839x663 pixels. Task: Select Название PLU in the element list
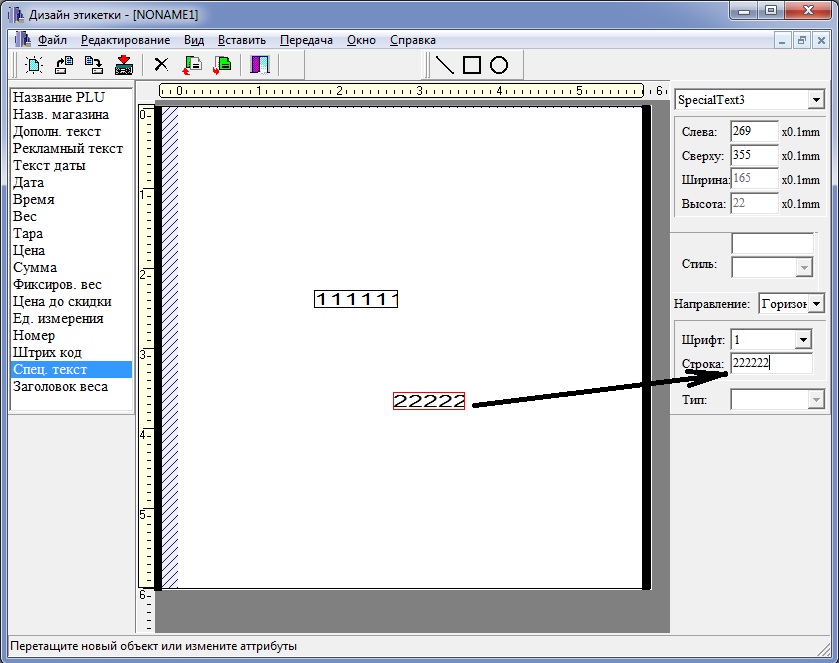56,97
